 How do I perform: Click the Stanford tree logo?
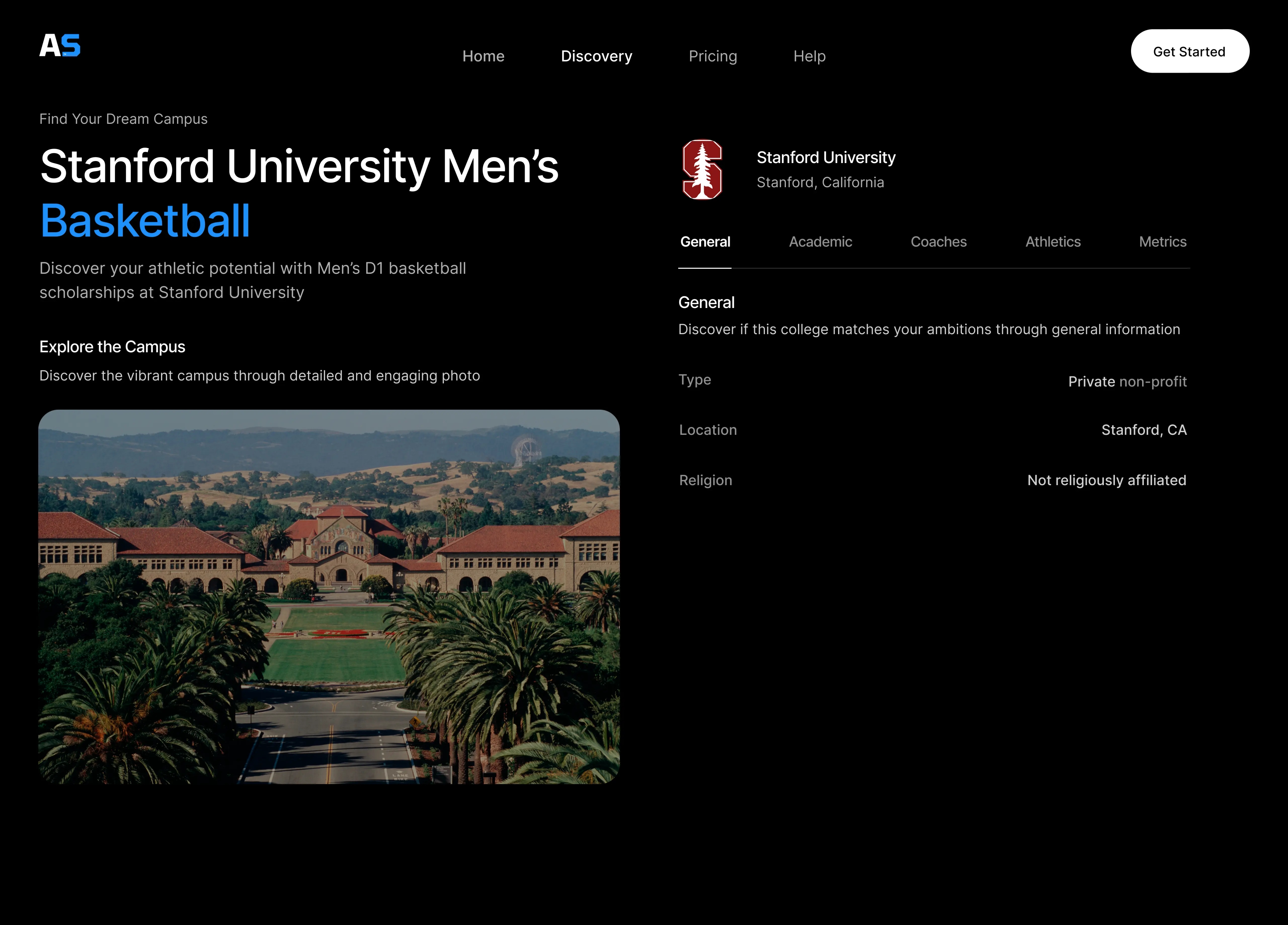point(702,169)
